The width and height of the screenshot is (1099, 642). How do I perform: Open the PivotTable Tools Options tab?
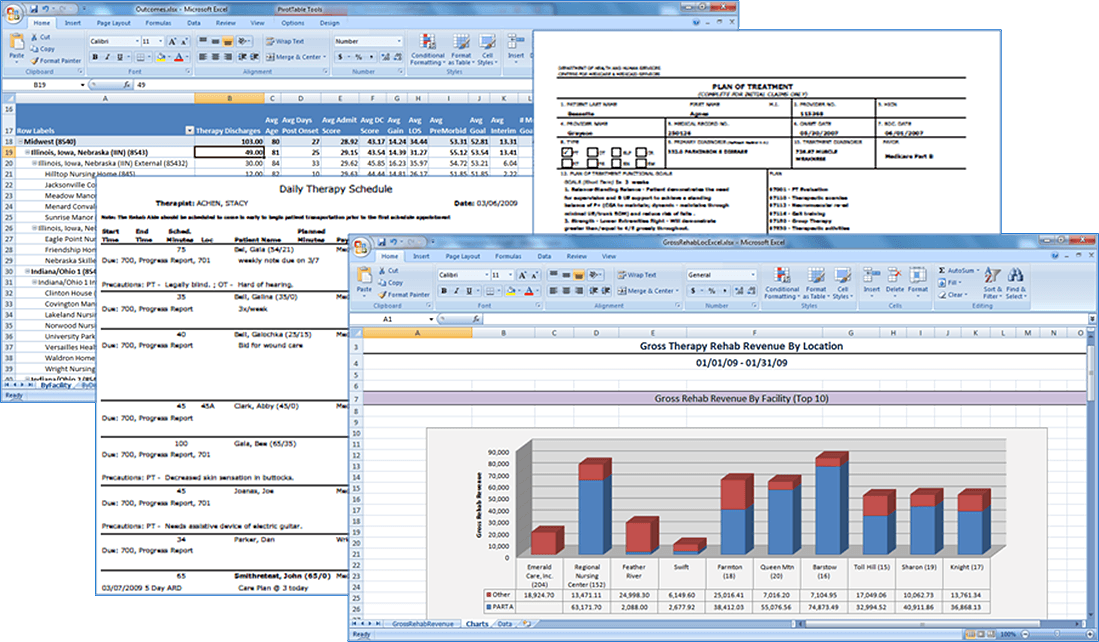coord(292,22)
